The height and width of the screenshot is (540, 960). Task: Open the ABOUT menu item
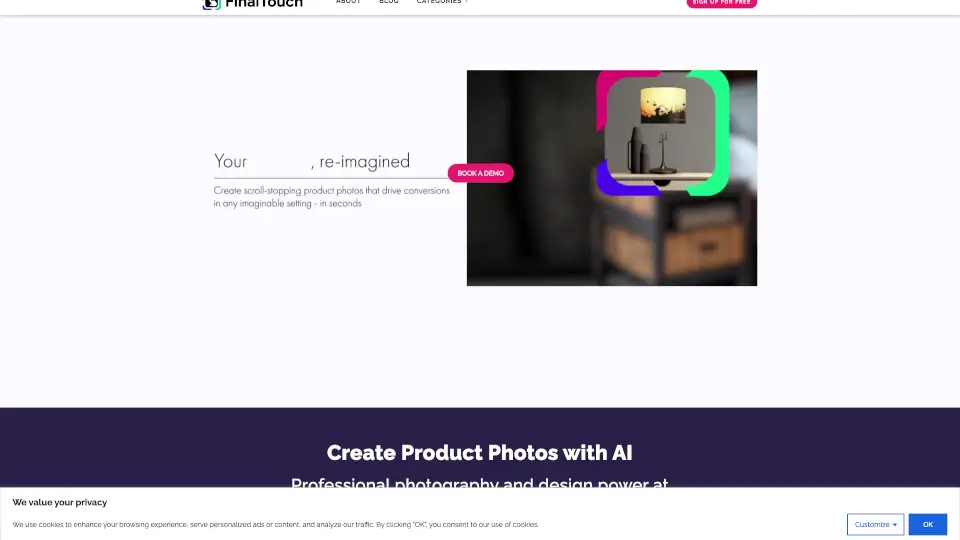(348, 2)
